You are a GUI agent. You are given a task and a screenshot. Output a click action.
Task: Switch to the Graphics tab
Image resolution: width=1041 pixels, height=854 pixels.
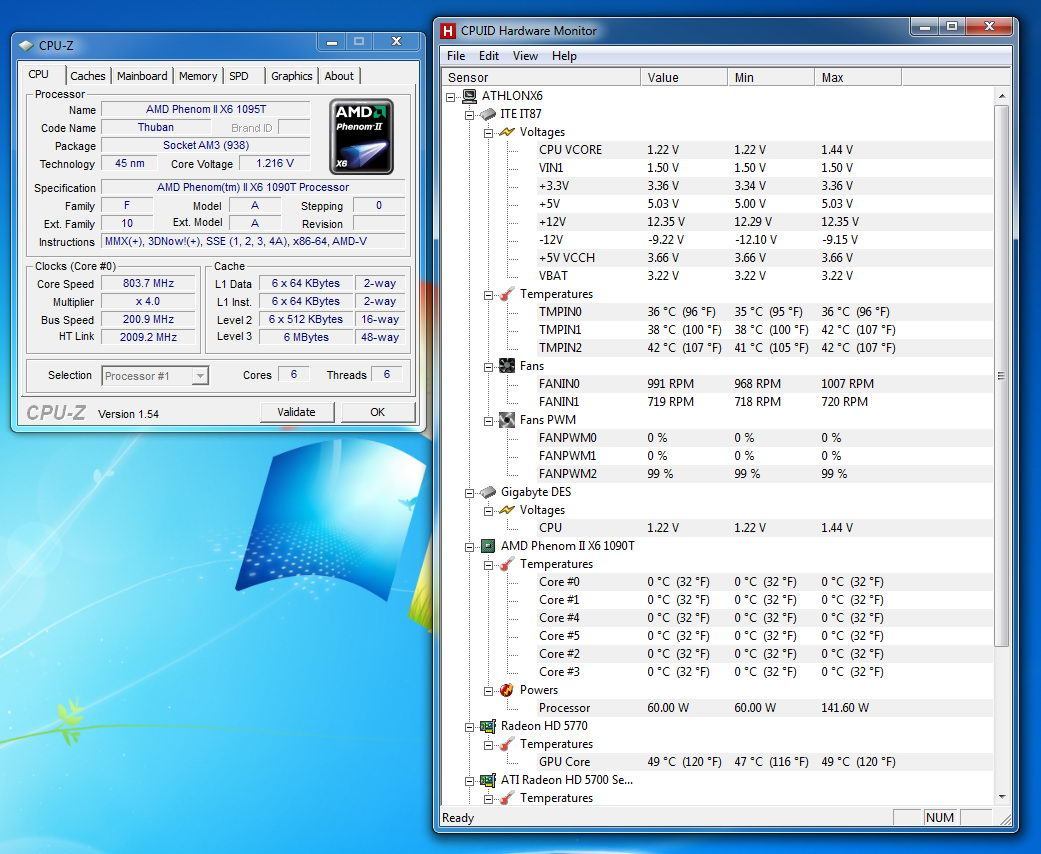[x=291, y=76]
